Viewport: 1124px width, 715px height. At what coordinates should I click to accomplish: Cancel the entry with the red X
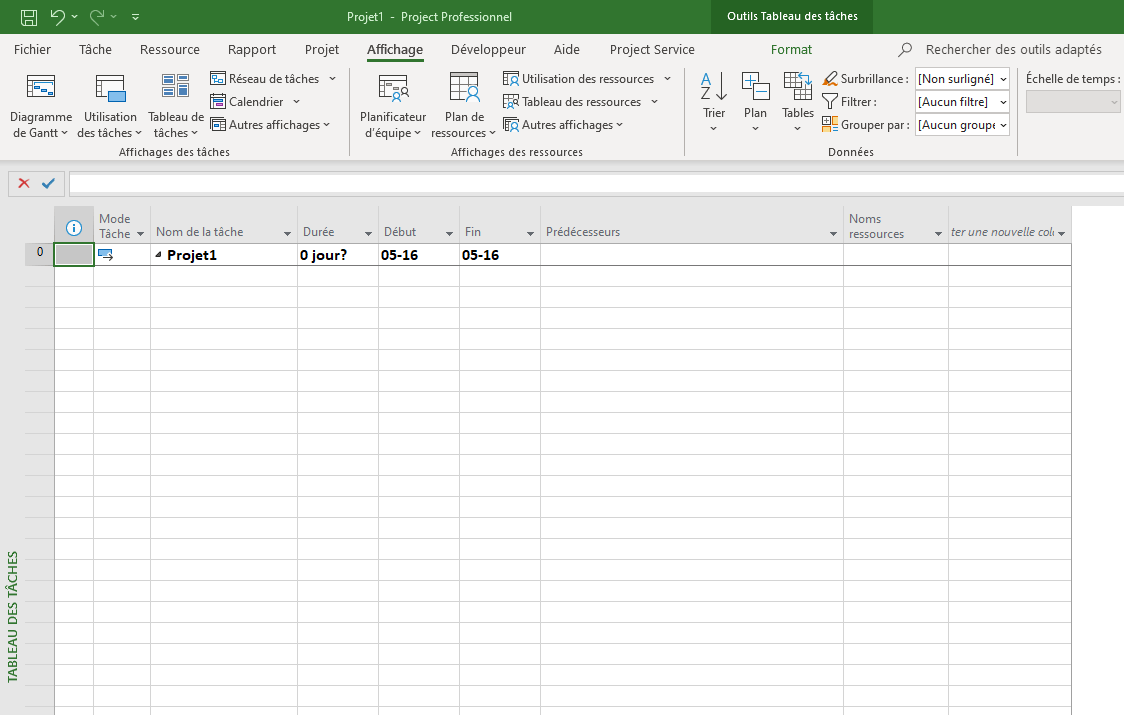click(24, 184)
